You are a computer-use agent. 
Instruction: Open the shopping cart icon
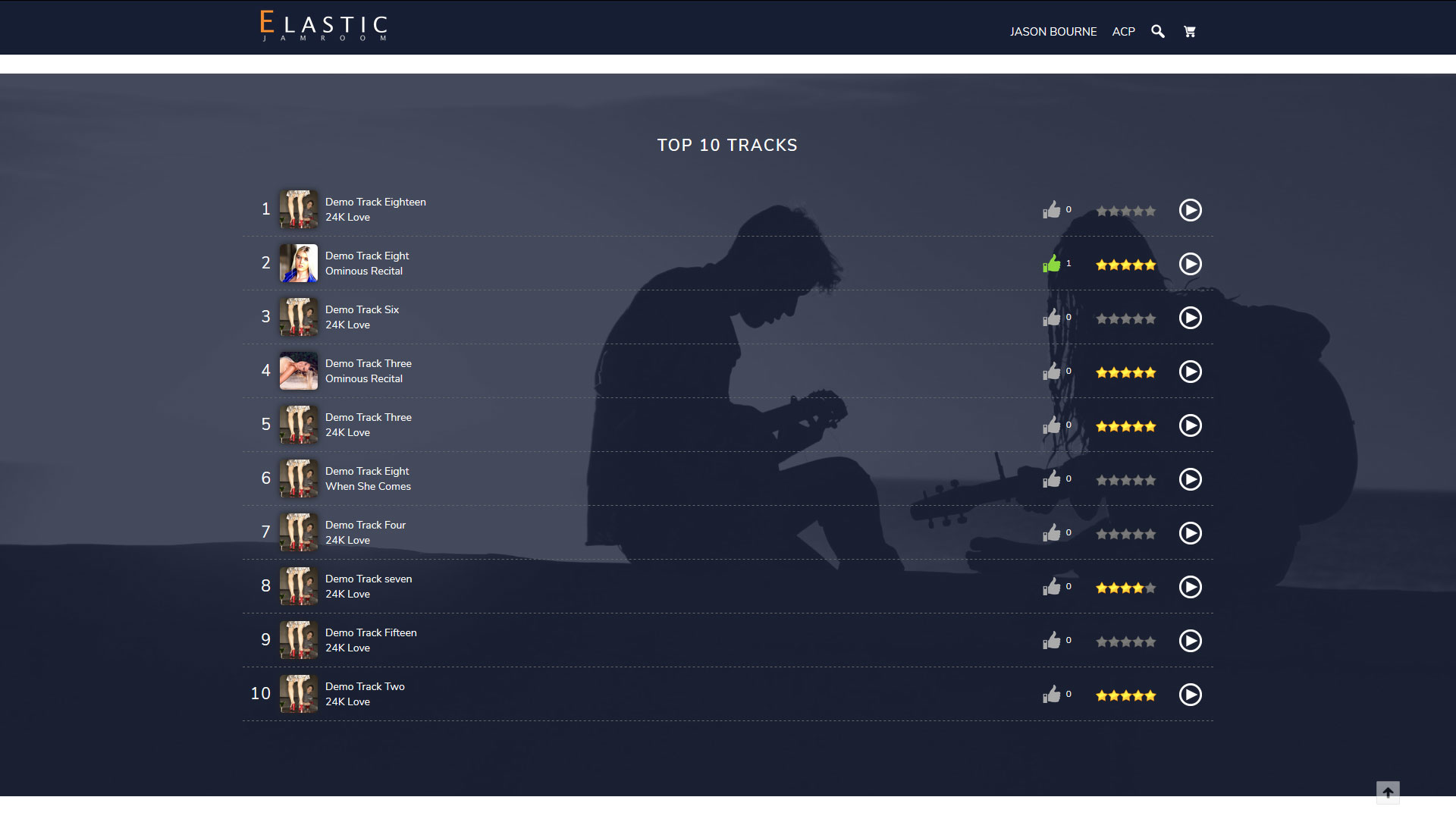(1189, 31)
